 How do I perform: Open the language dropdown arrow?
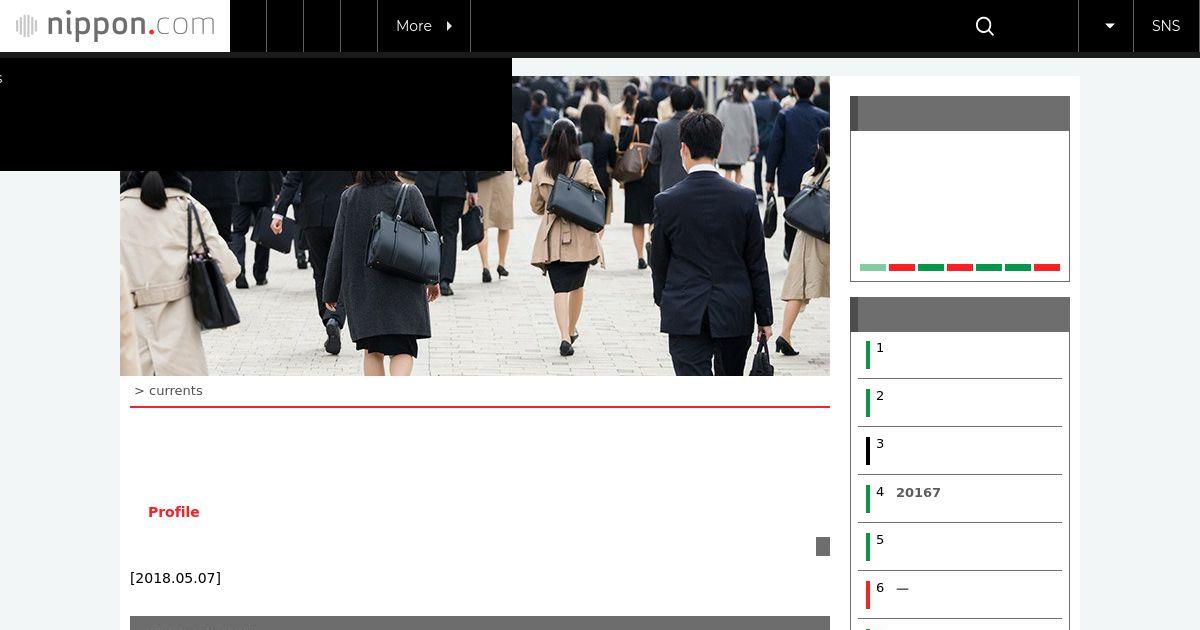1106,26
